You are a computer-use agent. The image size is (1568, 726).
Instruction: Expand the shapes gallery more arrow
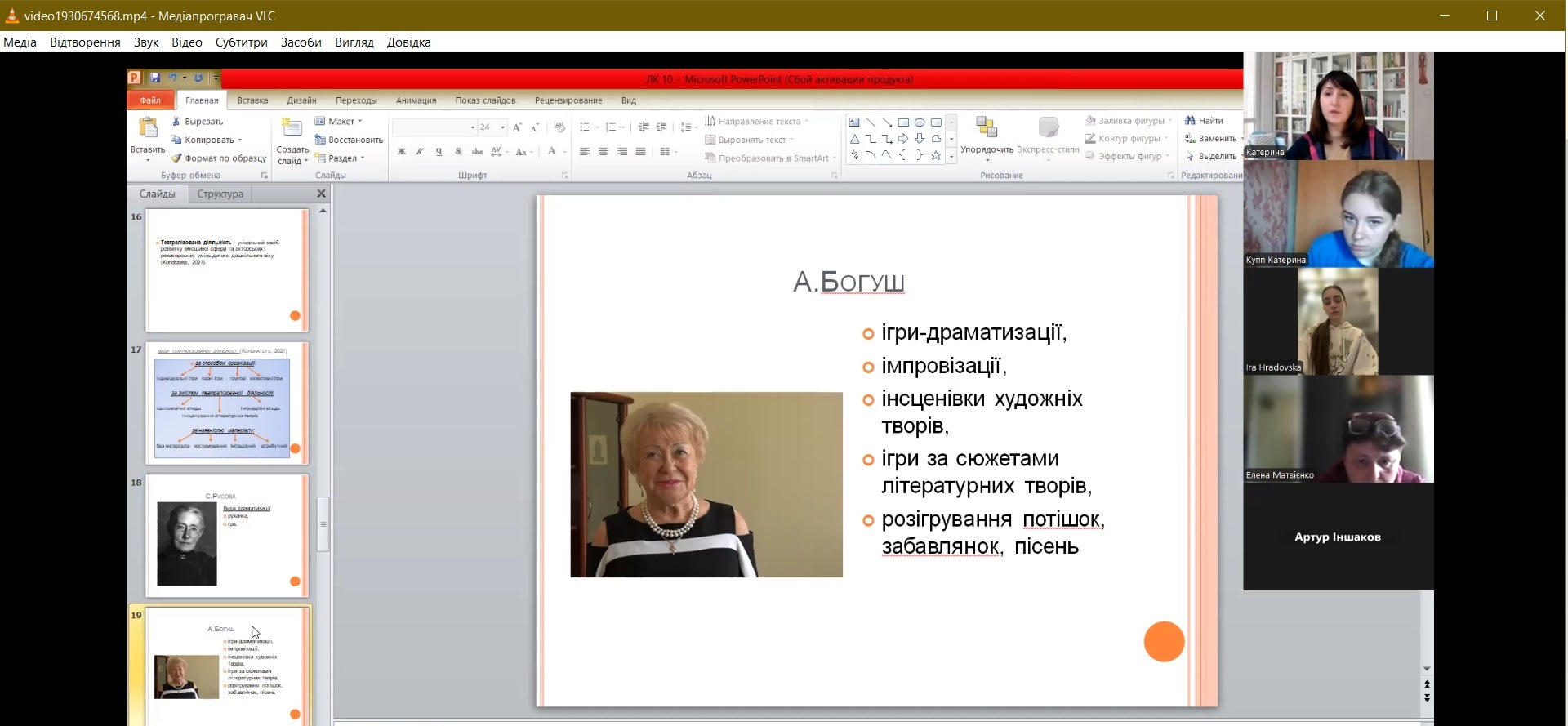(951, 156)
